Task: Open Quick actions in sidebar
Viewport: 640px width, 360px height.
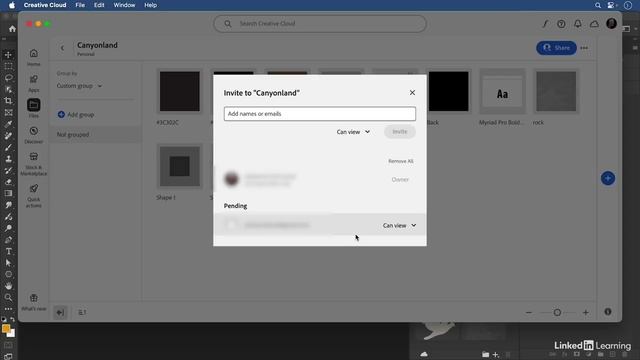Action: pos(33,196)
